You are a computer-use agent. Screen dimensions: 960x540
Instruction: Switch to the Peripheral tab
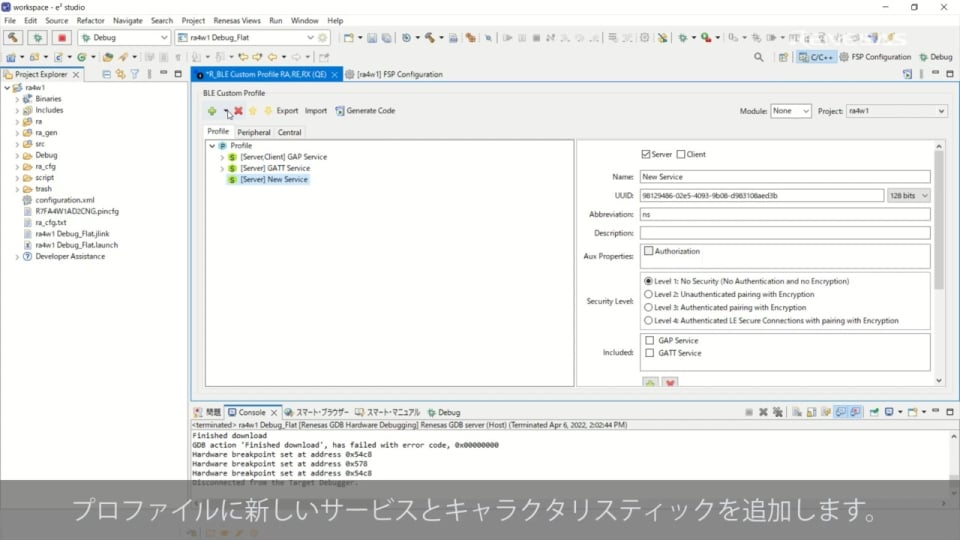[x=253, y=132]
